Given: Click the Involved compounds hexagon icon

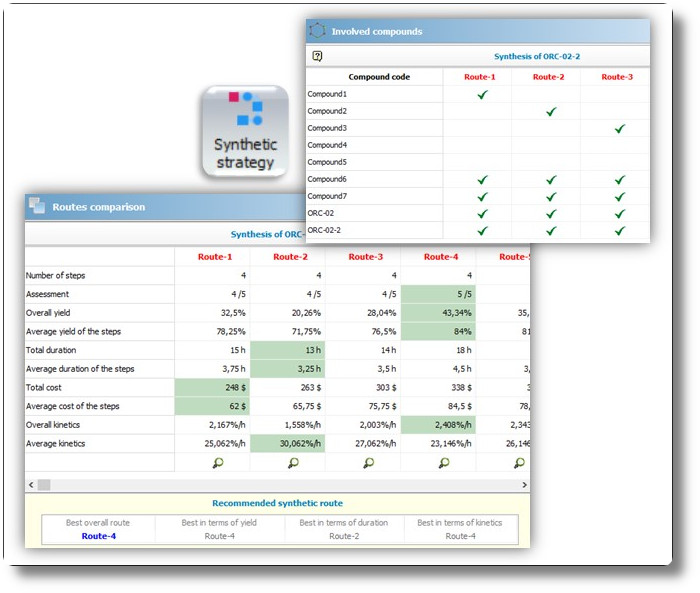Looking at the screenshot, I should tap(317, 31).
